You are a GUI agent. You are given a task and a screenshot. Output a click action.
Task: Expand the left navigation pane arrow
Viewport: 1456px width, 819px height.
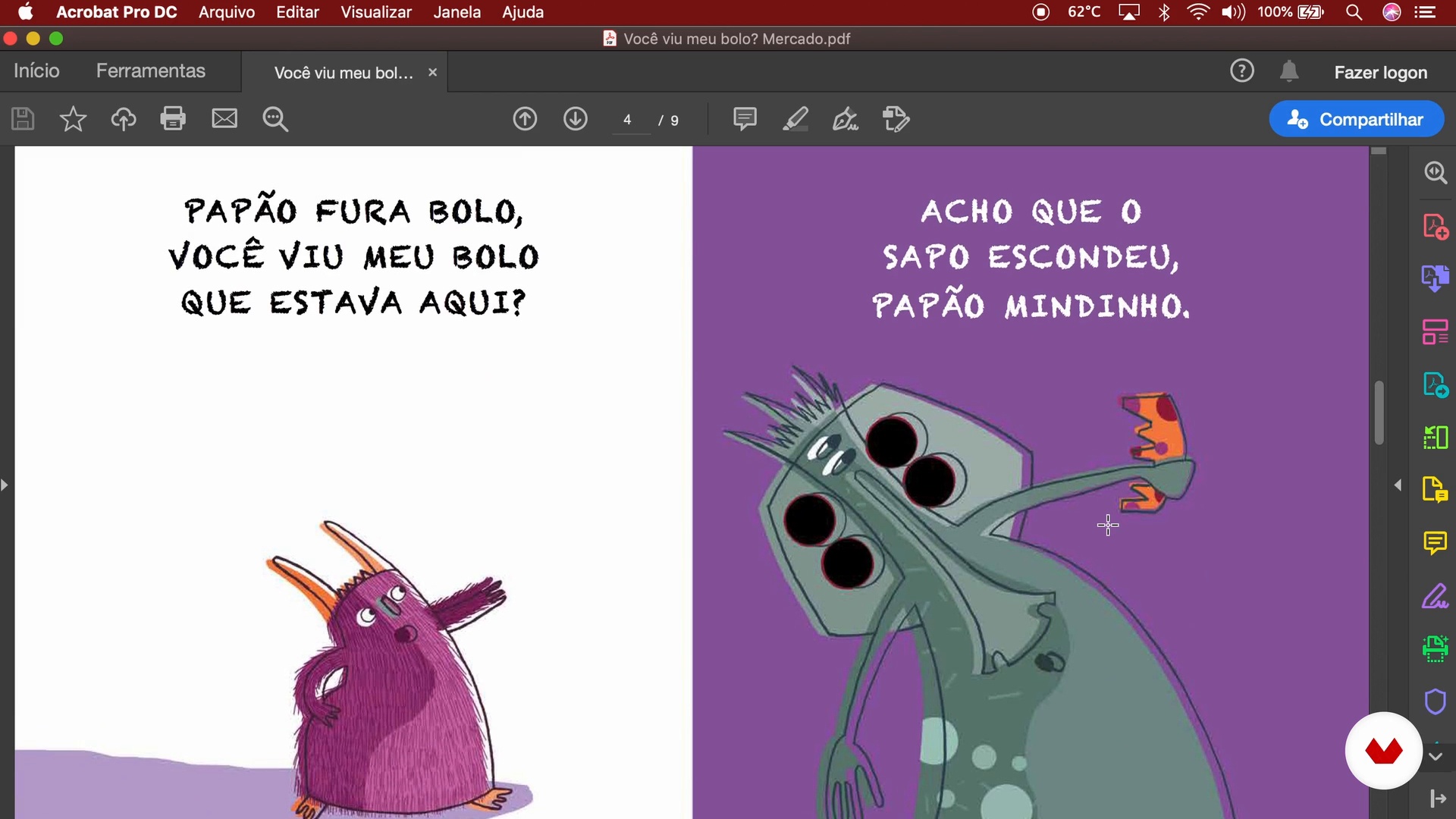(5, 485)
